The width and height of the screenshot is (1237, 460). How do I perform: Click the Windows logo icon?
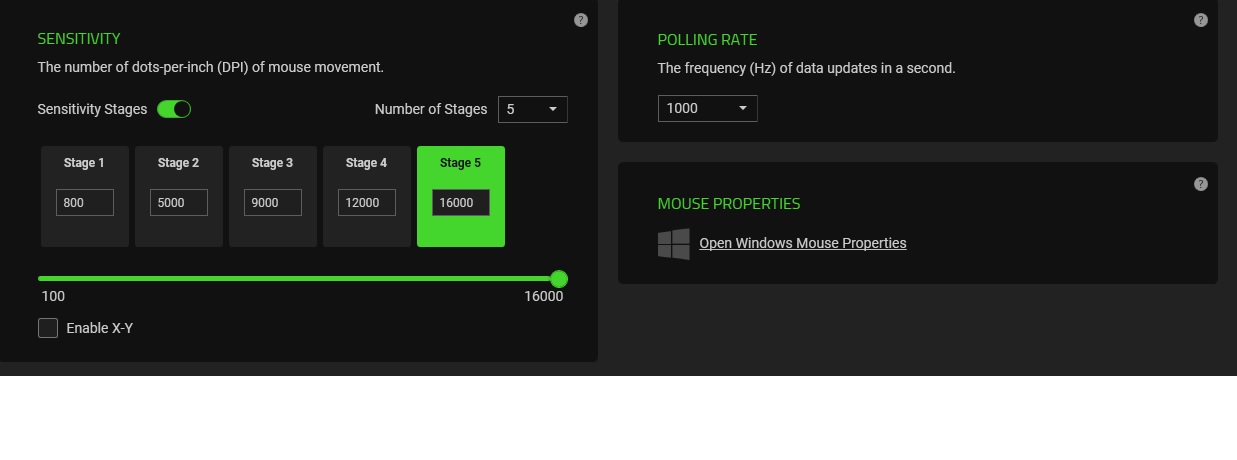[674, 244]
